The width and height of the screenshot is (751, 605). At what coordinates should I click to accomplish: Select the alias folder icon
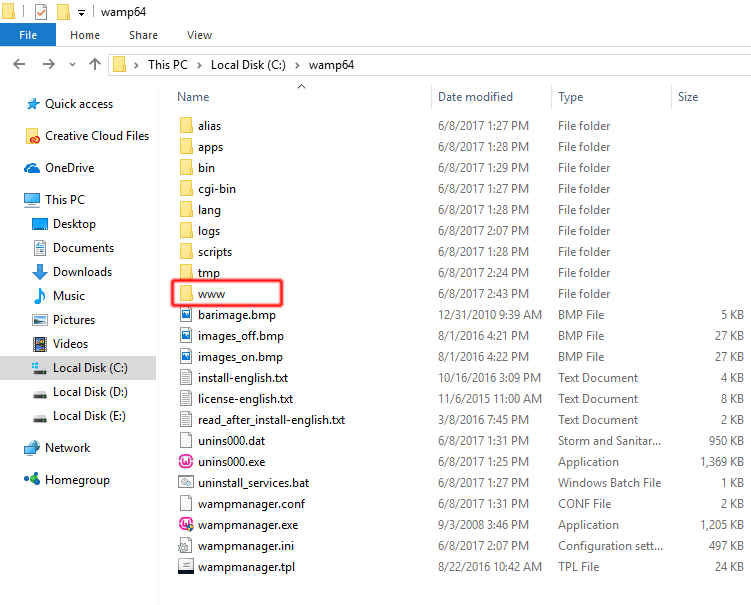point(186,126)
